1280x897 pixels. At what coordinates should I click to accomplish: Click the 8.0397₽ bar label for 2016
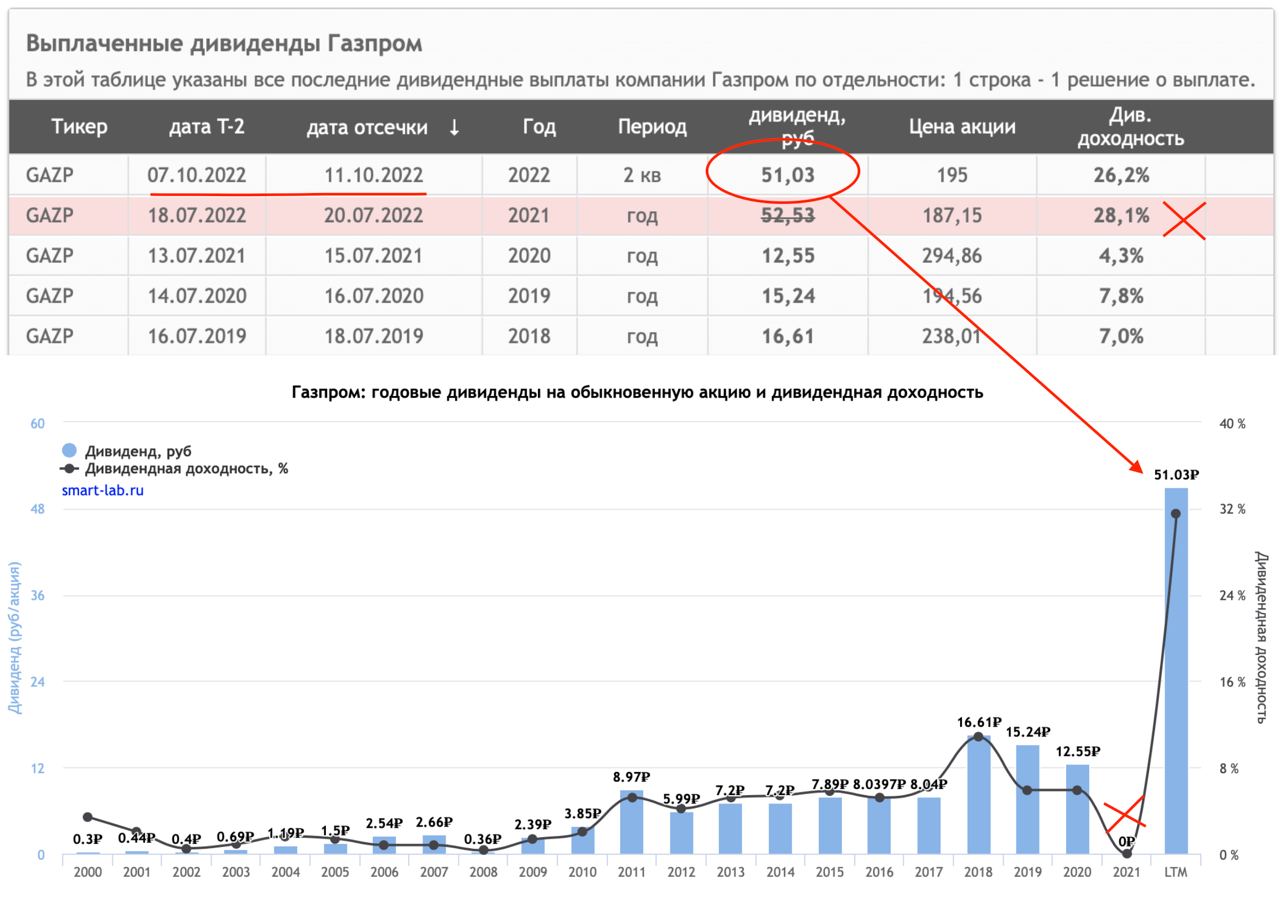coord(879,784)
